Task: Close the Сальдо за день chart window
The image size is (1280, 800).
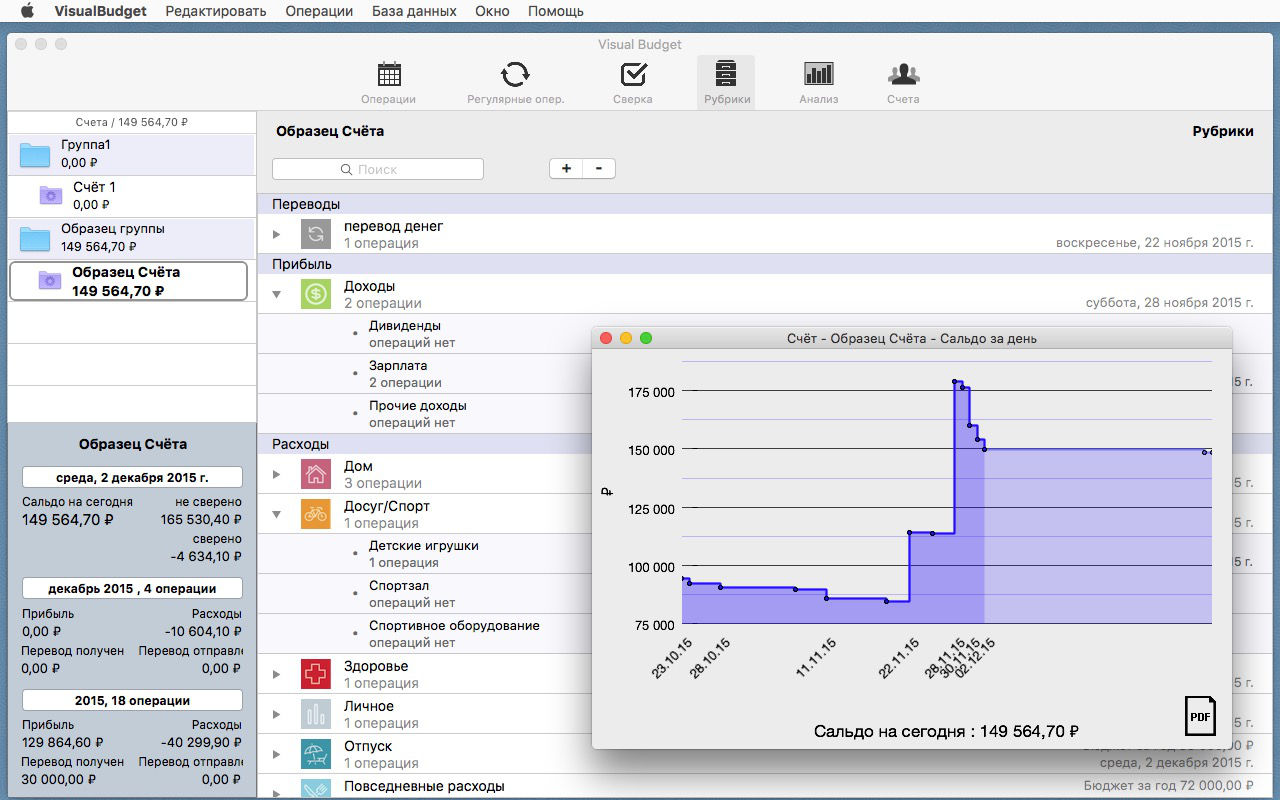Action: (606, 338)
